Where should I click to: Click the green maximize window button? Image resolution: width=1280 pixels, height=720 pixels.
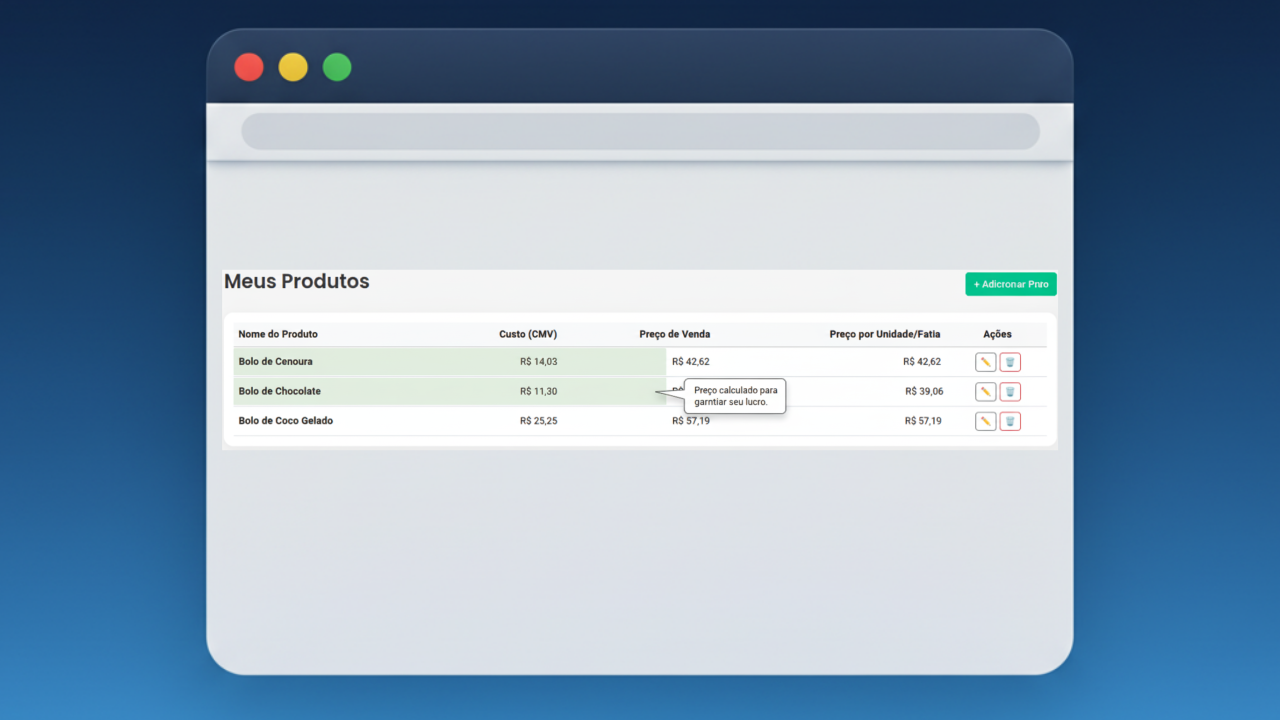point(337,67)
